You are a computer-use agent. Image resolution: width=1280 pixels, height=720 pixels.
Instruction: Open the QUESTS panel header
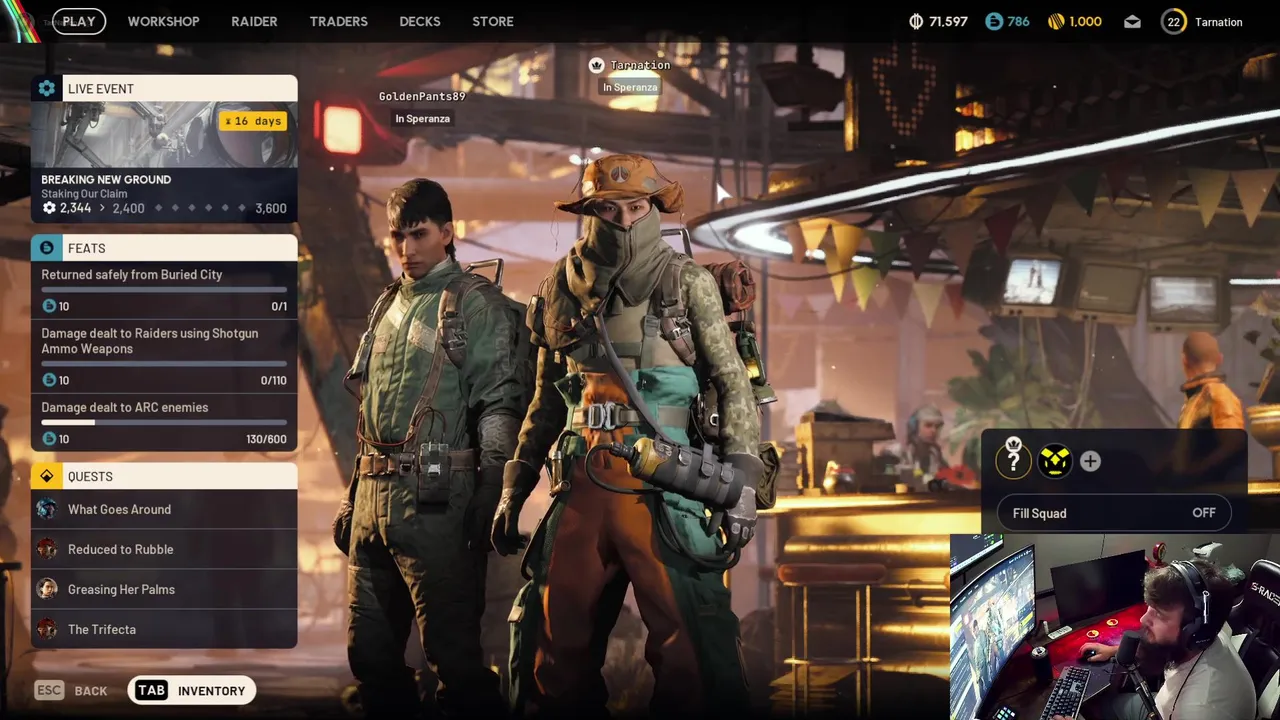pos(164,476)
